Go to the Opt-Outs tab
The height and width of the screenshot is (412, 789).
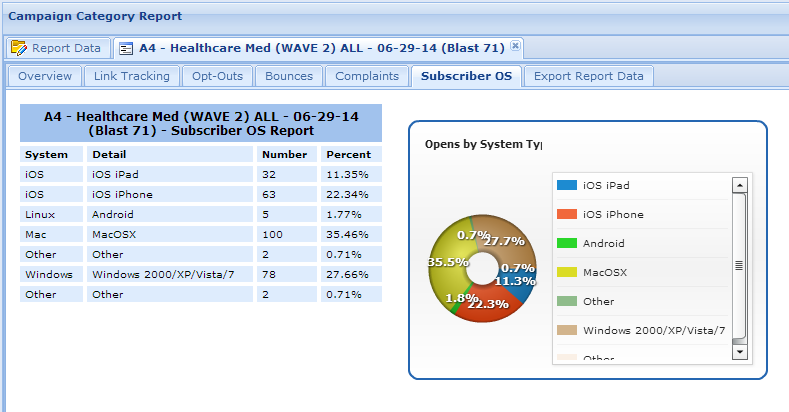point(218,76)
